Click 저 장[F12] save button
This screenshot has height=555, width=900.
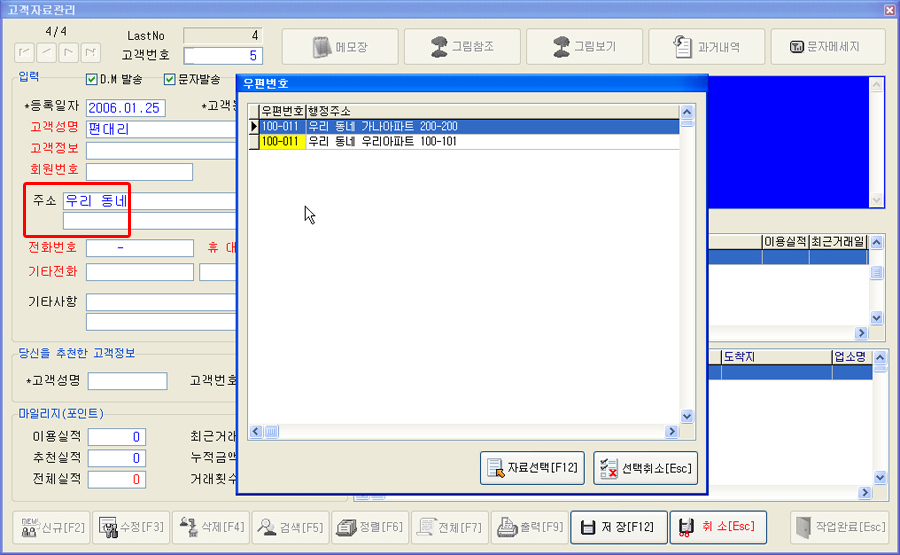[619, 527]
